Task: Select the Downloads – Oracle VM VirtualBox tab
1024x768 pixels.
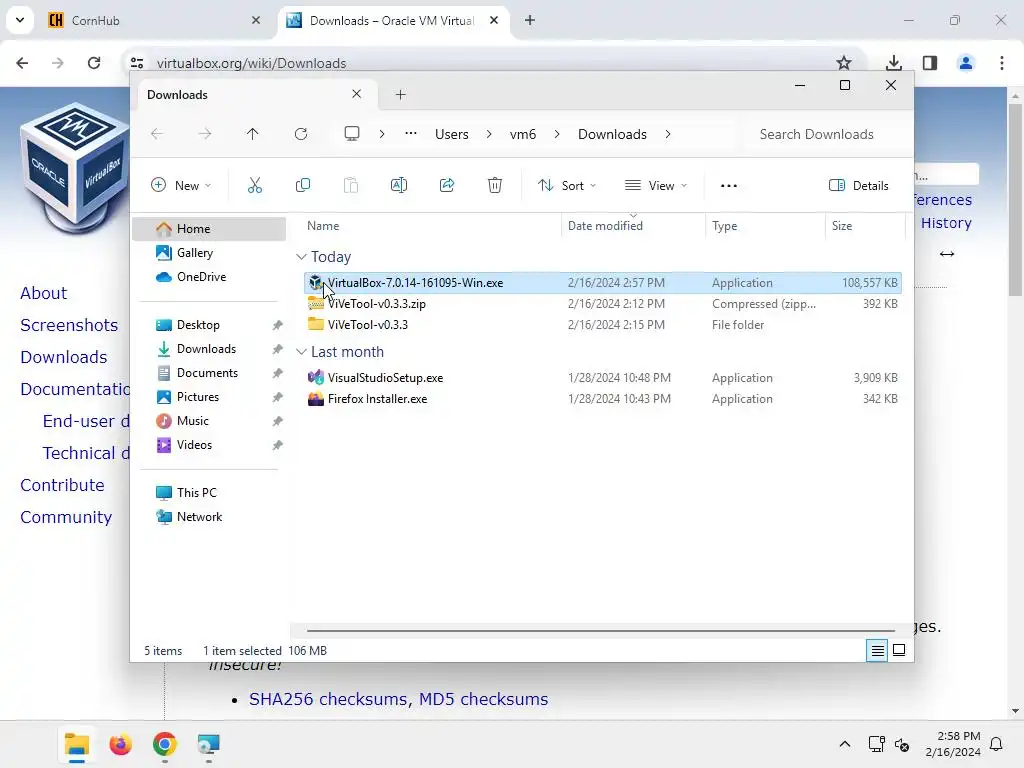Action: click(x=394, y=20)
